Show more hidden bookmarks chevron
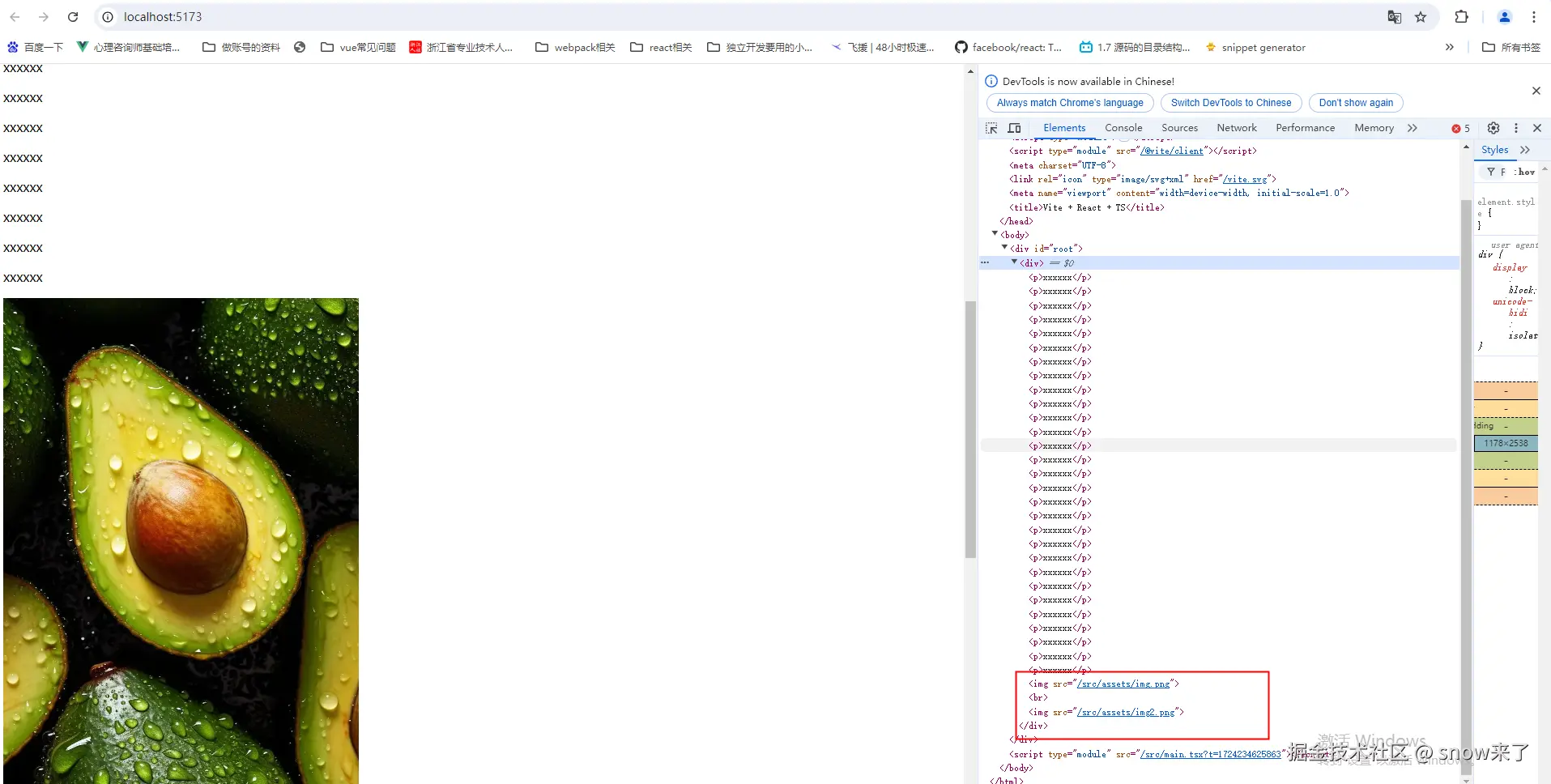The width and height of the screenshot is (1551, 784). pos(1450,48)
